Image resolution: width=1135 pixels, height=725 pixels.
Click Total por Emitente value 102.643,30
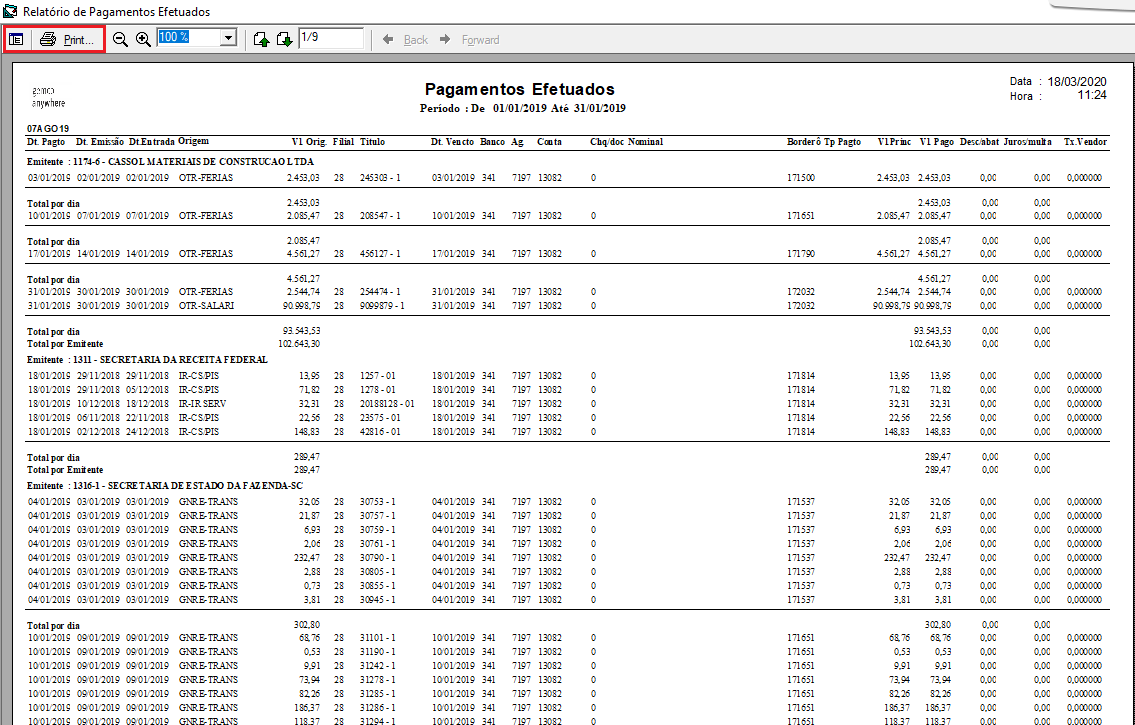298,344
